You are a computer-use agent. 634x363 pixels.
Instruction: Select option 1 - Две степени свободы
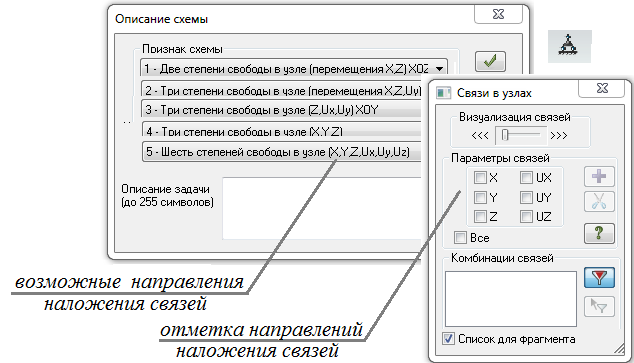294,68
